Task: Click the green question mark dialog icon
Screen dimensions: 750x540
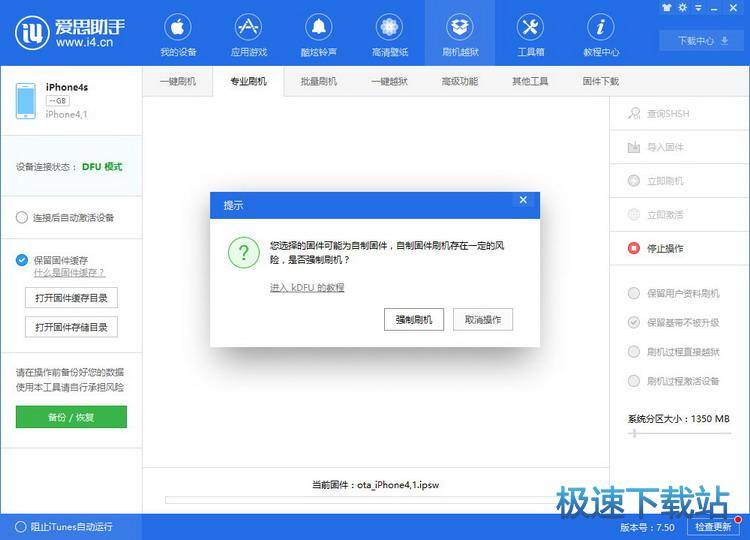Action: (243, 253)
